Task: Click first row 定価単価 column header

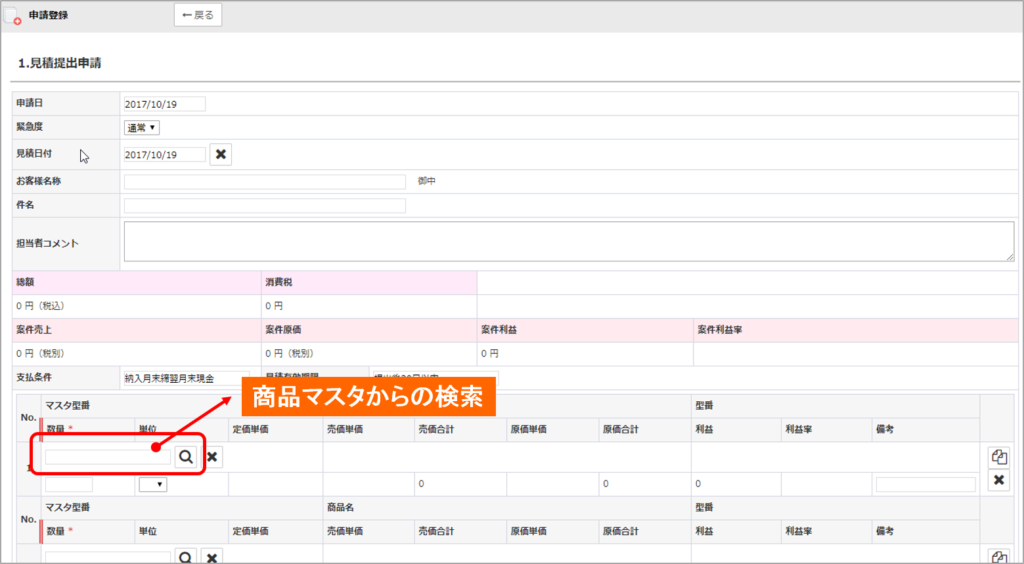Action: coord(276,430)
